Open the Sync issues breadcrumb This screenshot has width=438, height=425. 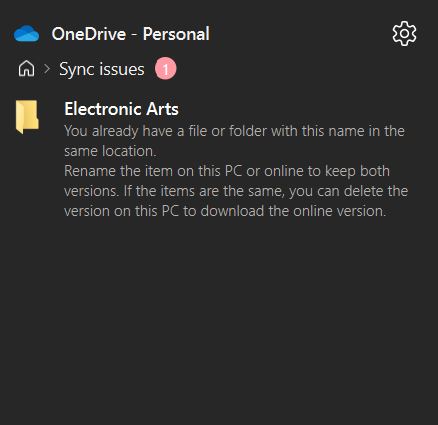(102, 69)
